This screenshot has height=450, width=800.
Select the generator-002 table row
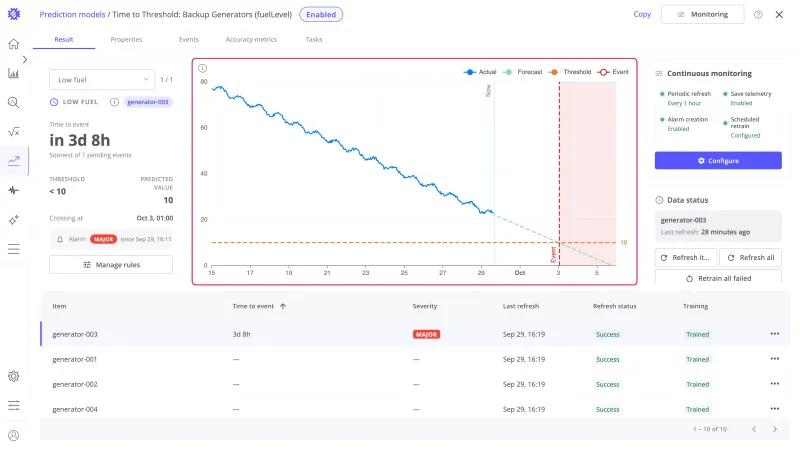click(x=415, y=384)
